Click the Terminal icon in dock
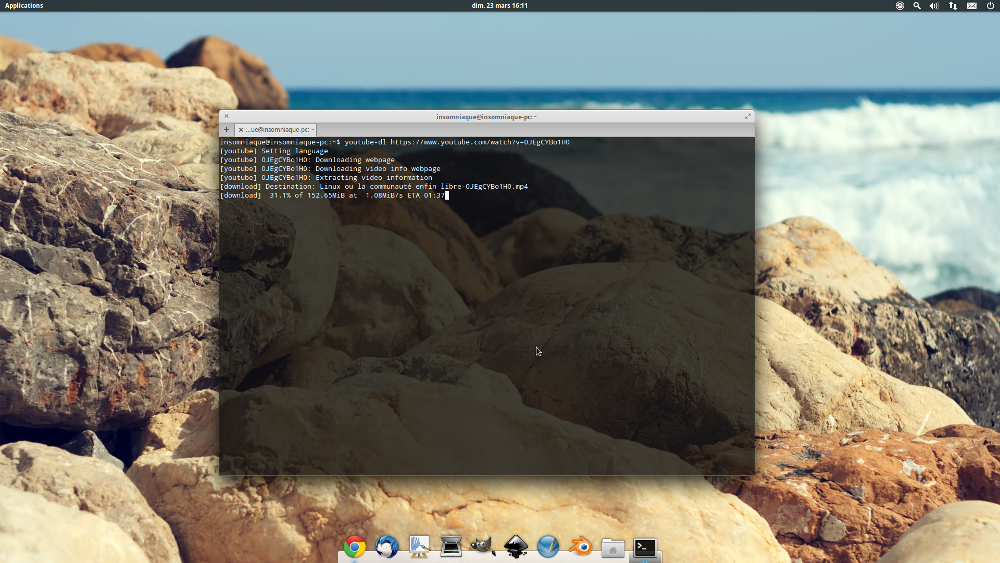The width and height of the screenshot is (1000, 563). 645,548
